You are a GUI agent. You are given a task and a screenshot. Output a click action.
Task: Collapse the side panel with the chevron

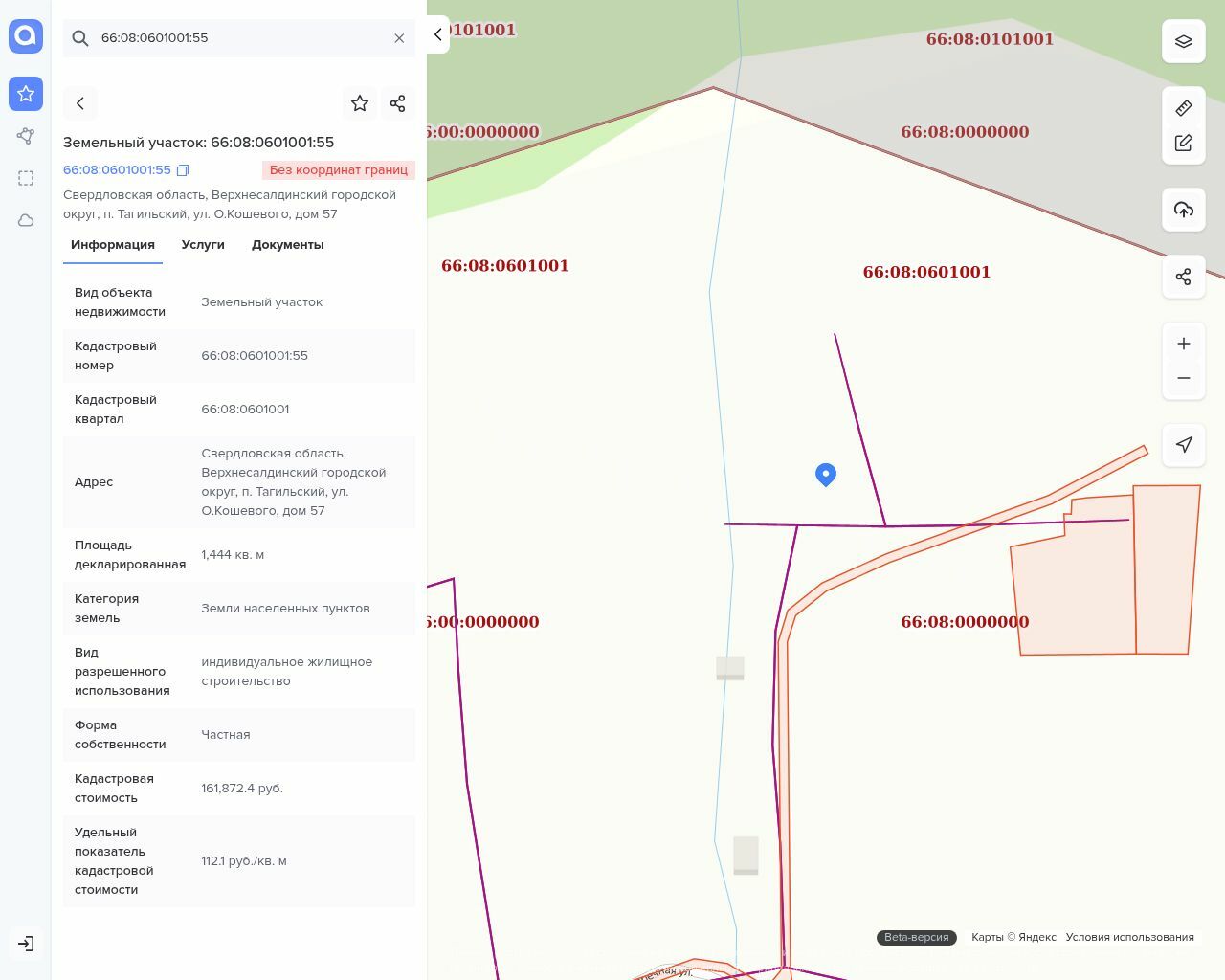pyautogui.click(x=437, y=34)
